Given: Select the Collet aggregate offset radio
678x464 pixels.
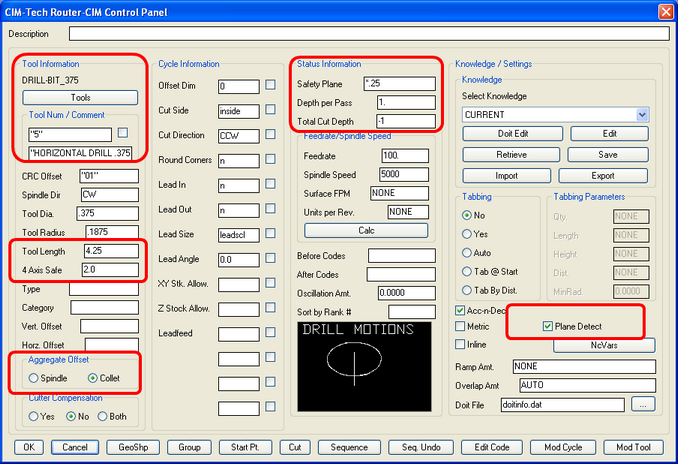Looking at the screenshot, I should click(x=93, y=378).
